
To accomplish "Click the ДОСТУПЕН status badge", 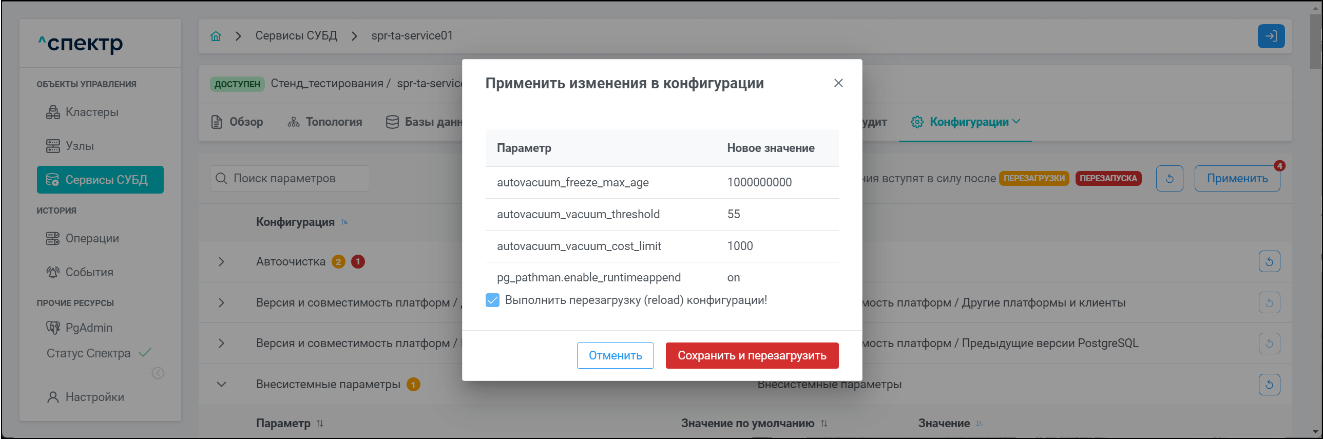I will pos(237,83).
